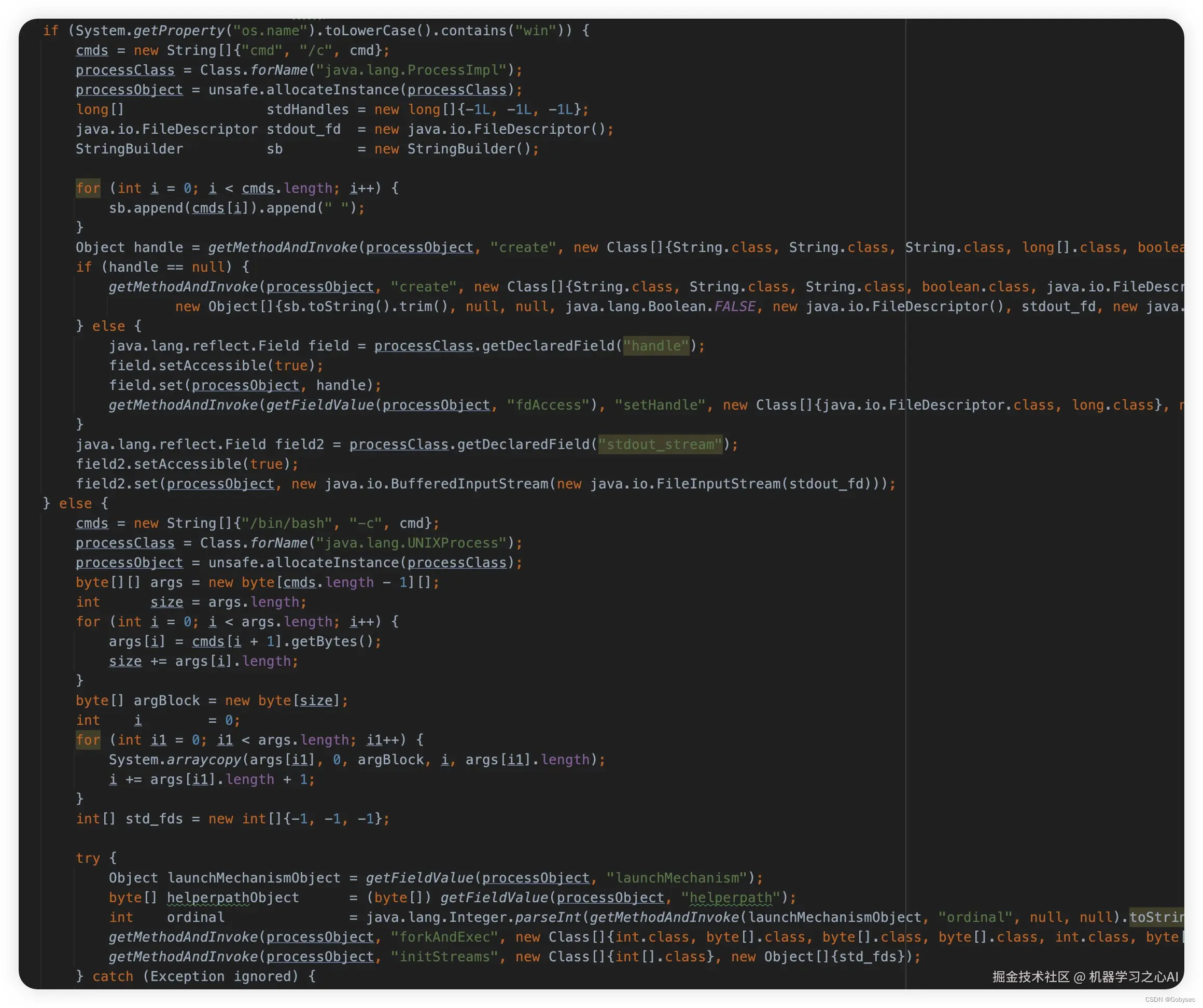Screen dimensions: 1203x1008
Task: Click the arraycopy method call
Action: (204, 760)
